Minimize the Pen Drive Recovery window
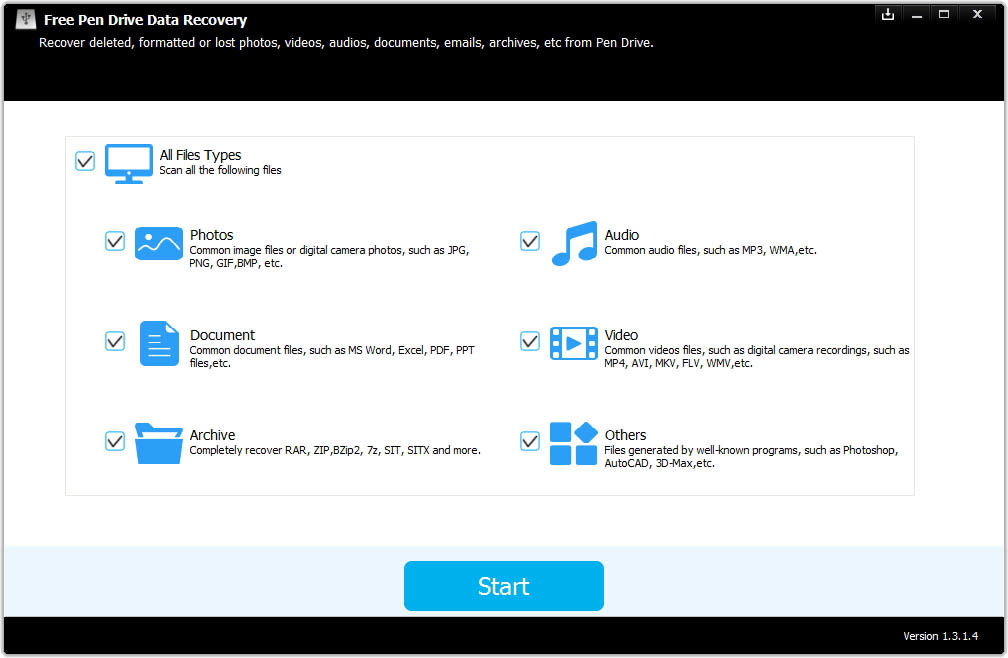The width and height of the screenshot is (1008, 658). (x=917, y=14)
